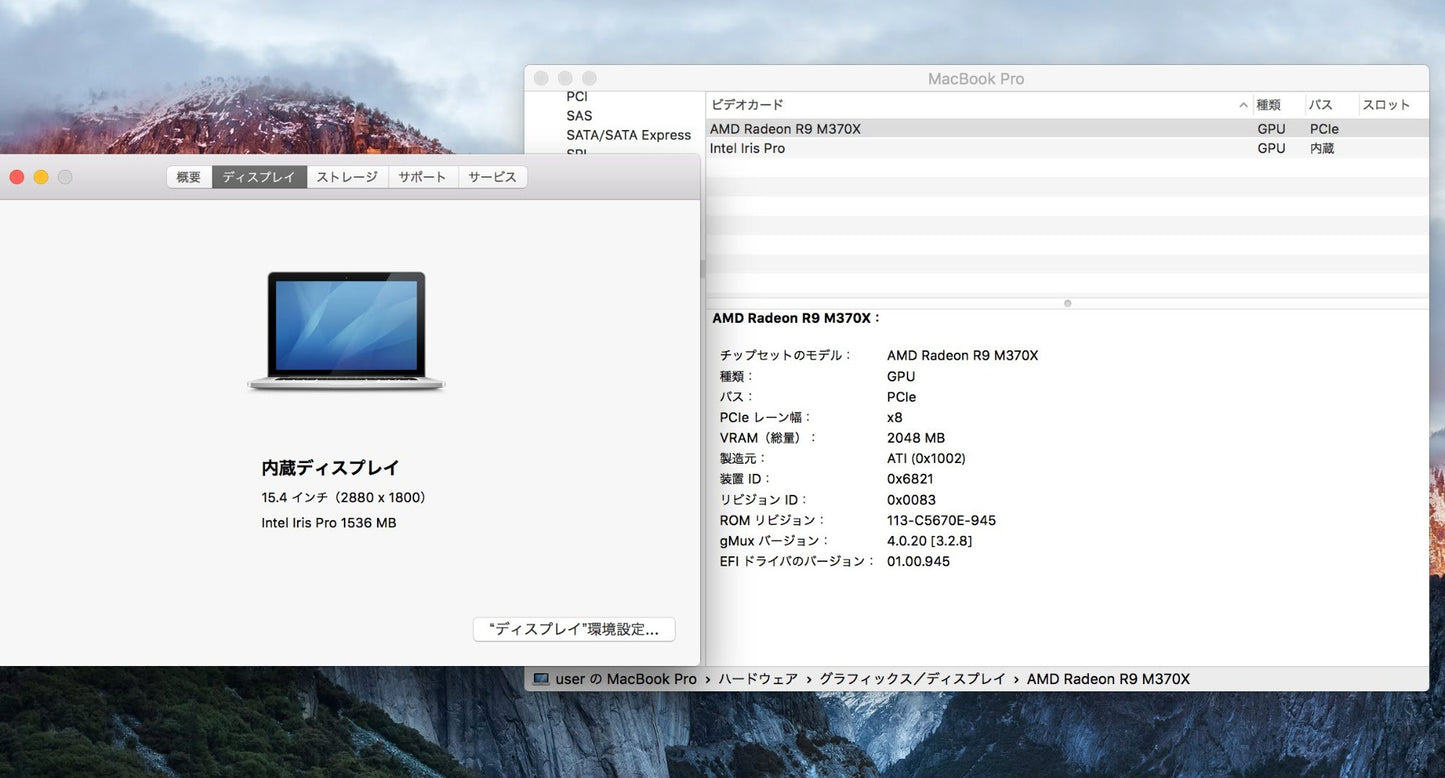Viewport: 1445px width, 778px height.
Task: Click AMD Radeon R9 M370X in path bar
Action: click(1108, 679)
